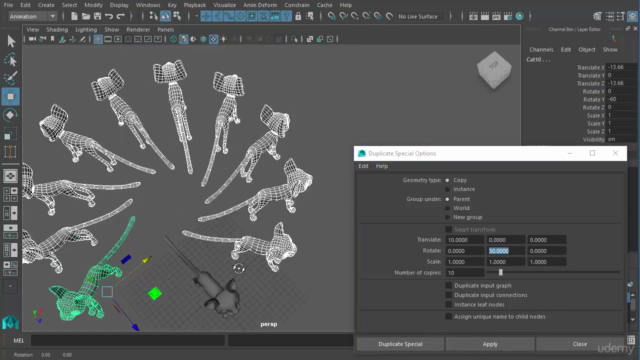Open the Modify menu
The height and width of the screenshot is (360, 640).
click(x=93, y=5)
